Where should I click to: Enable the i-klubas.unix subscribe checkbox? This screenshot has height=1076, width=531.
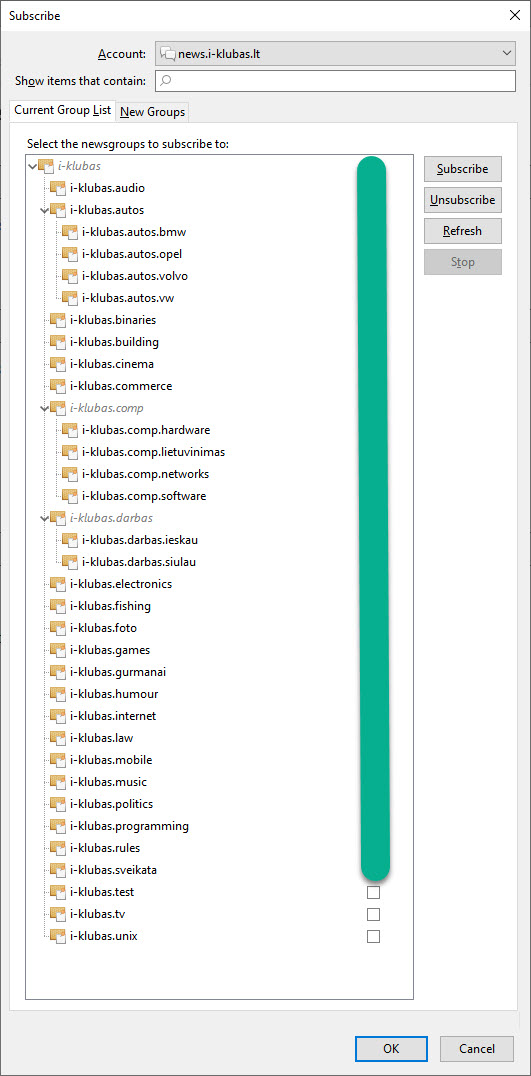[373, 936]
